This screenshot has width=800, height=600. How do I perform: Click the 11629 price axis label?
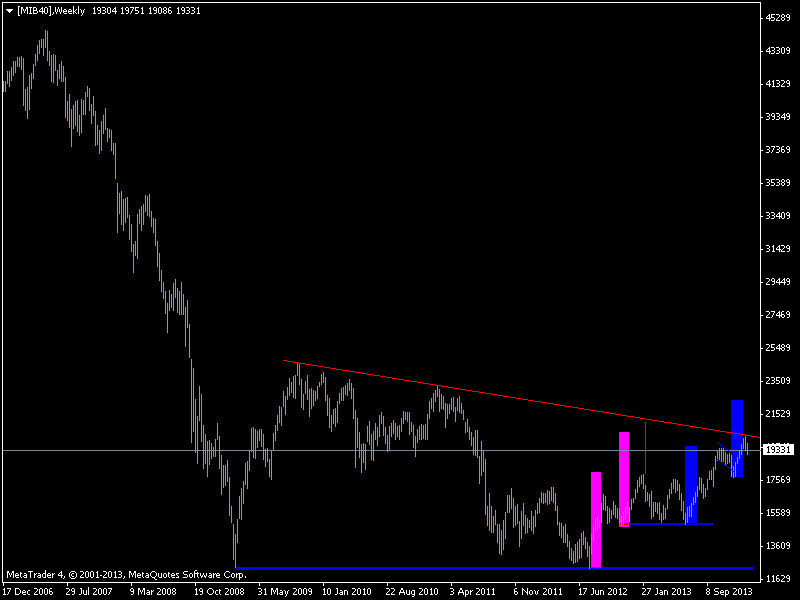tap(777, 579)
